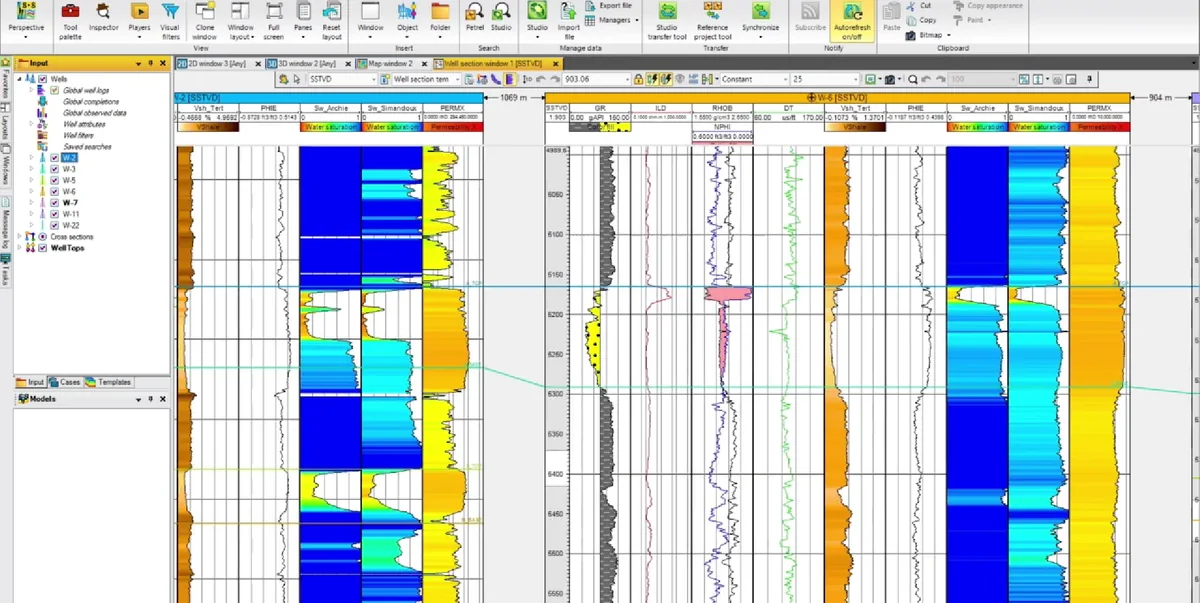
Task: Select Global completions item
Action: [x=93, y=101]
